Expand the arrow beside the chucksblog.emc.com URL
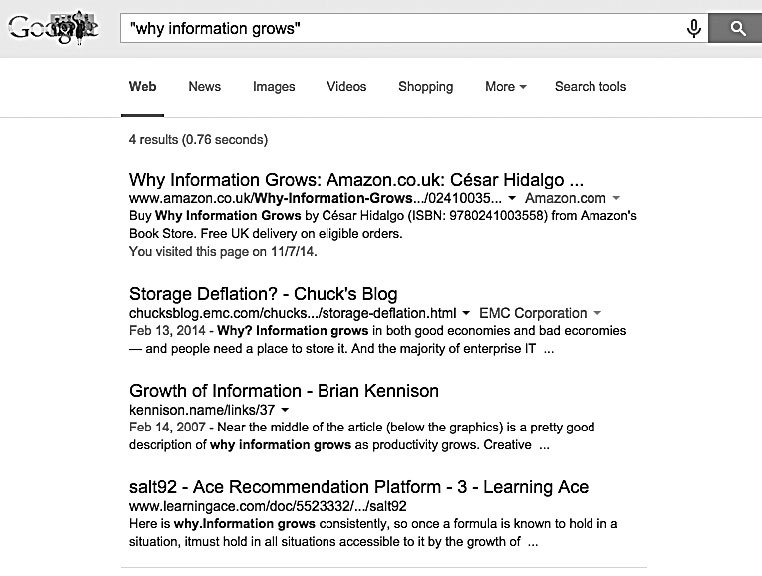 pos(468,313)
